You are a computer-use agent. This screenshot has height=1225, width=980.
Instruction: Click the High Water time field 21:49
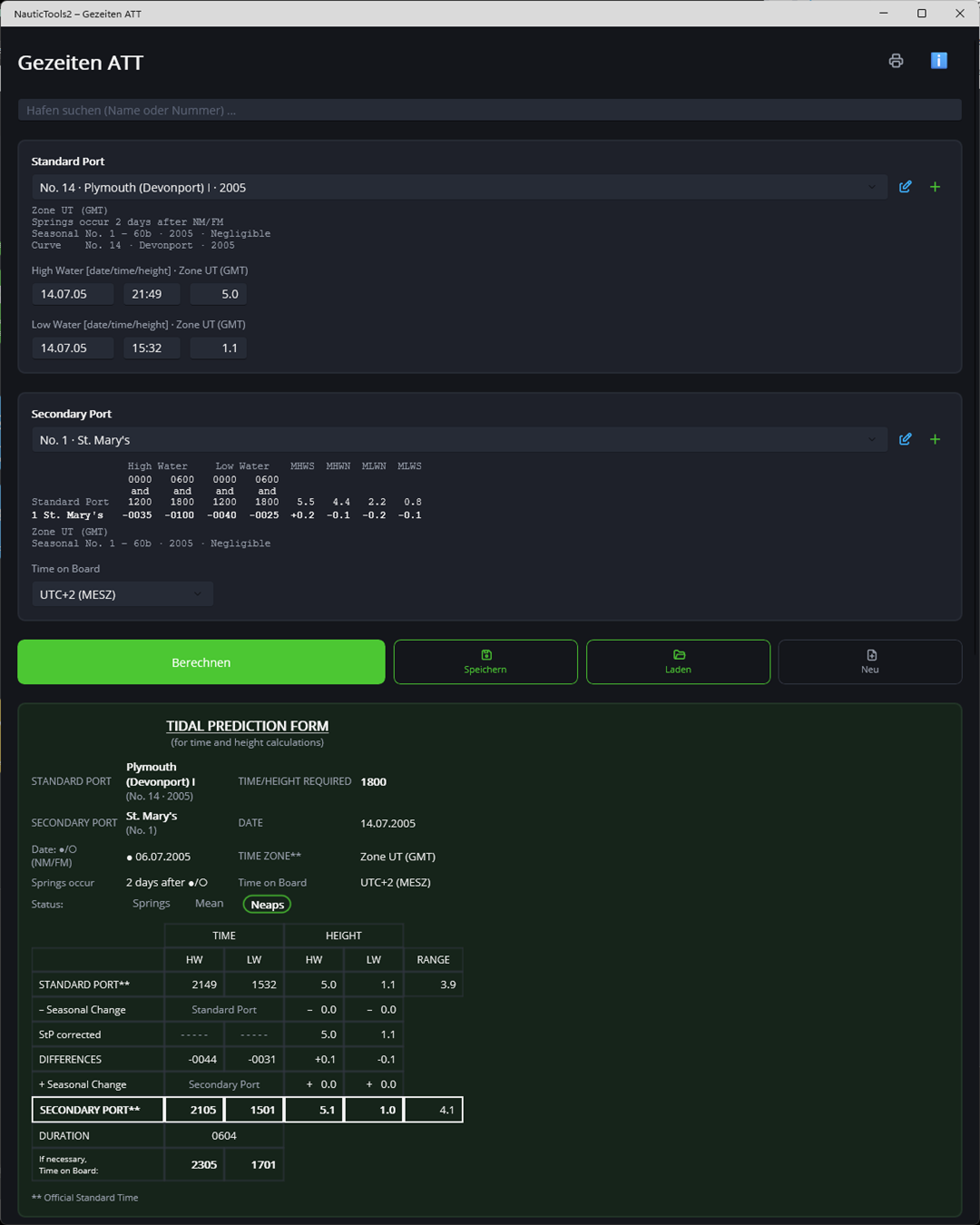point(152,294)
